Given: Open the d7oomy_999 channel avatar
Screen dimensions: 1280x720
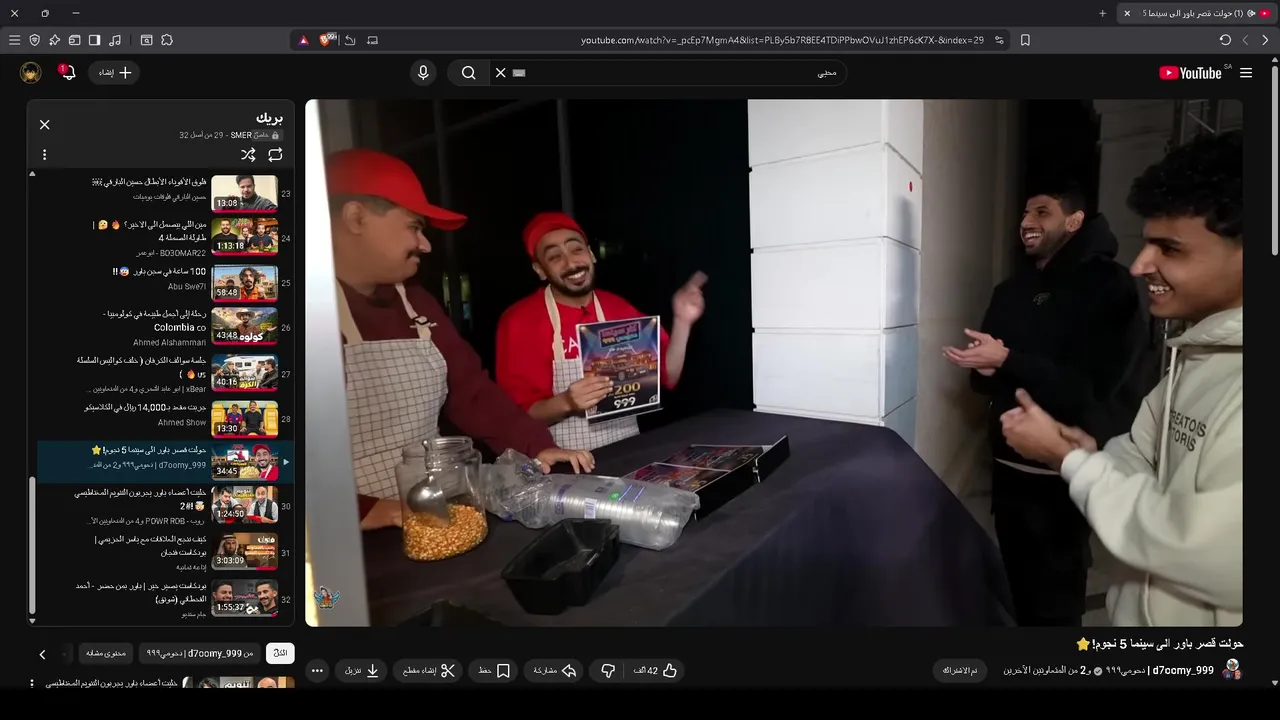Looking at the screenshot, I should (1232, 669).
